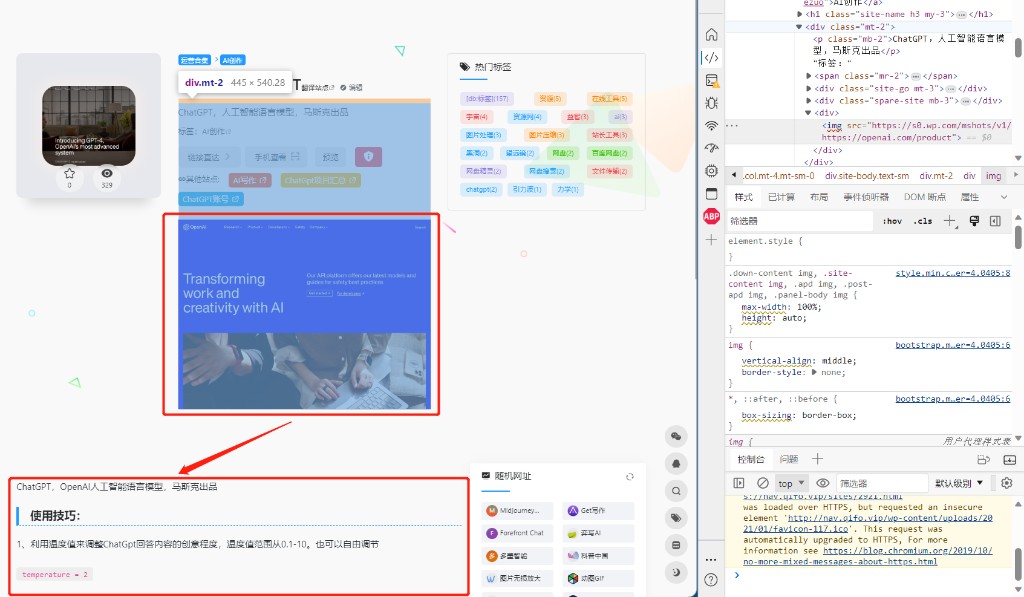Click the div.site-body.text-sm breadcrumb
The image size is (1024, 597).
pyautogui.click(x=867, y=176)
